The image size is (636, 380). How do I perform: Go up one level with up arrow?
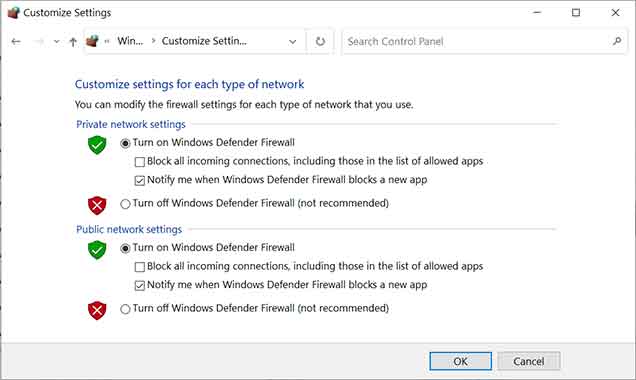73,41
